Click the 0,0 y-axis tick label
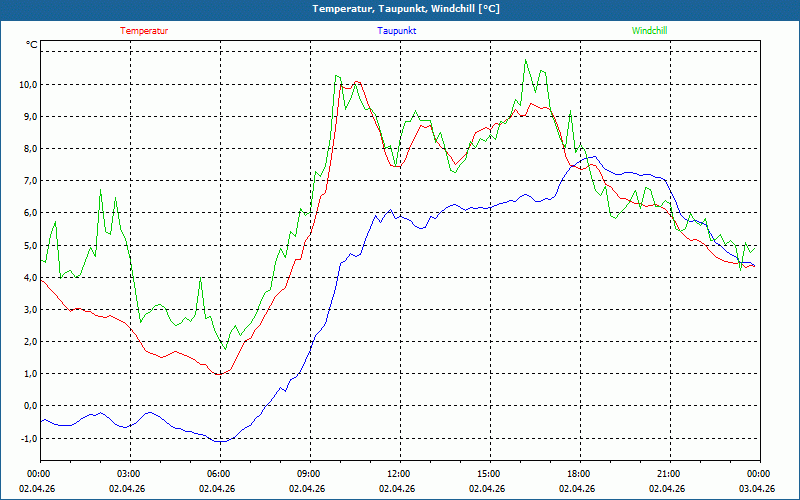This screenshot has height=500, width=800. pos(28,406)
